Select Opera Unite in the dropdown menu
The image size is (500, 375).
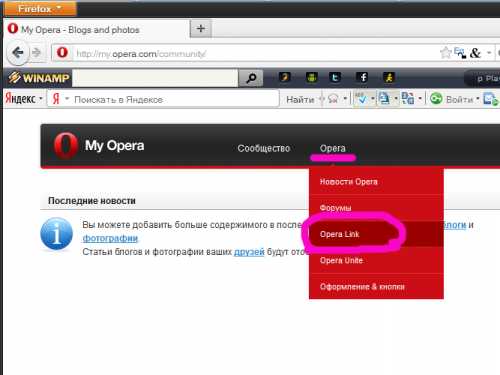(x=376, y=260)
